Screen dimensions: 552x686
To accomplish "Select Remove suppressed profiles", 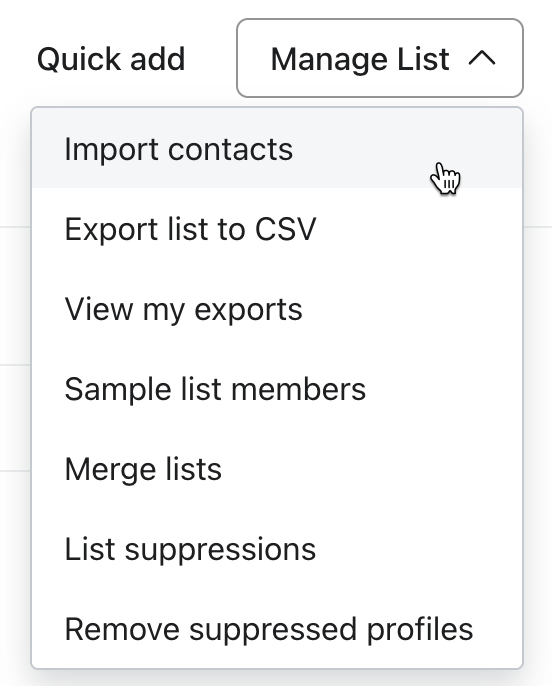I will coord(277,629).
